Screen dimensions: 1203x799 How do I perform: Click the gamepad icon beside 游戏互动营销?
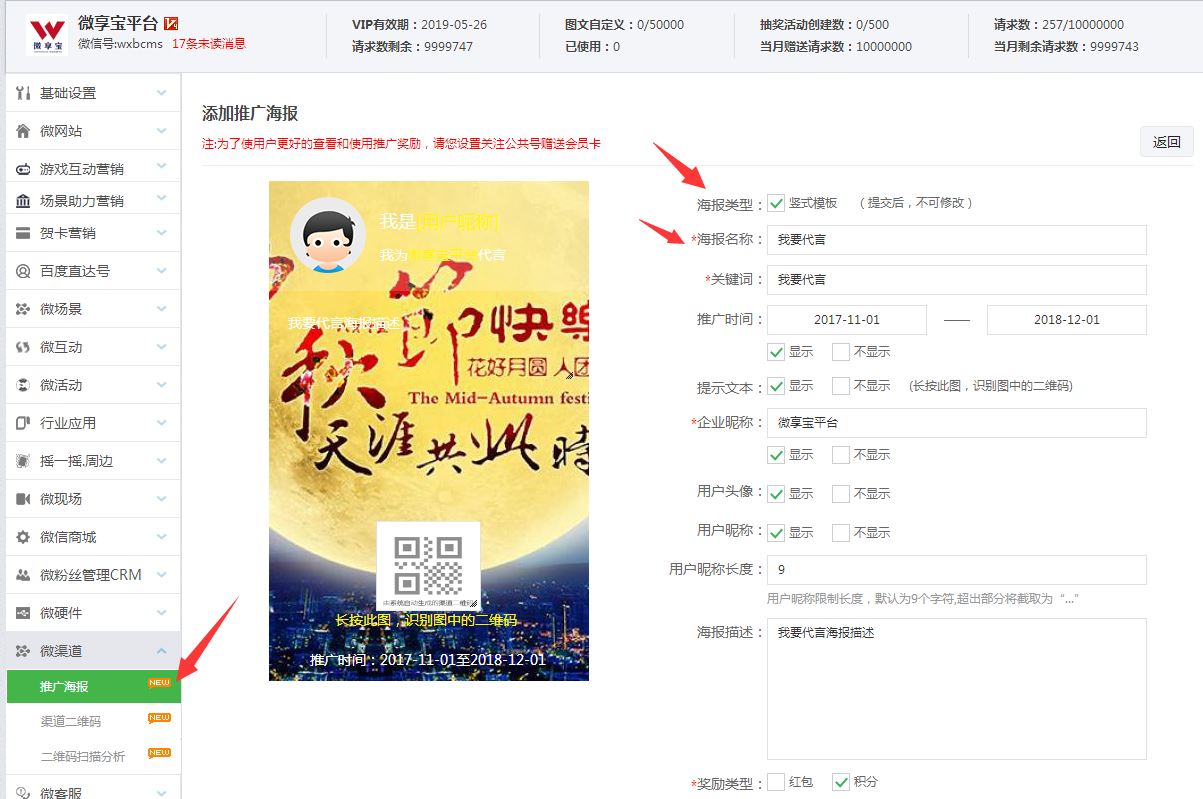(22, 169)
